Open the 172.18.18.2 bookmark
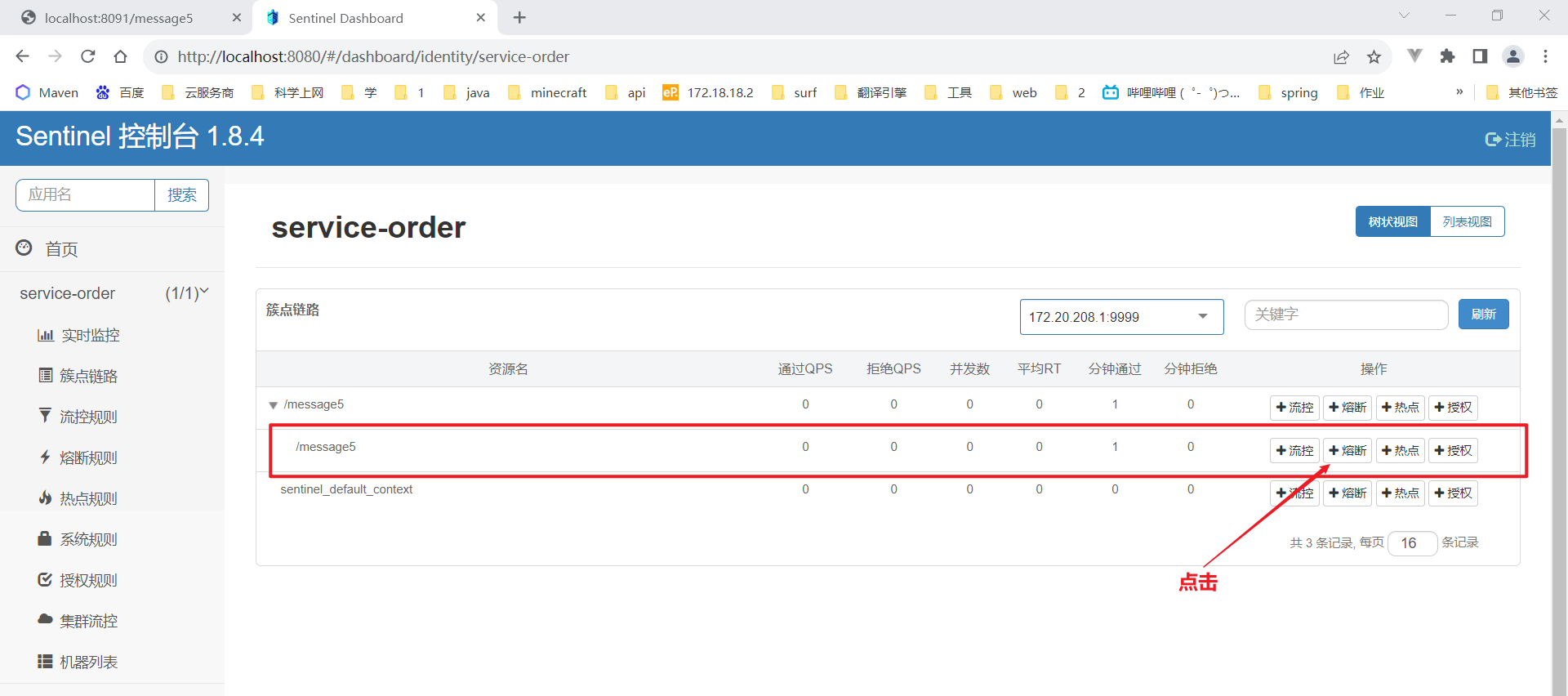This screenshot has width=1568, height=696. coord(708,92)
